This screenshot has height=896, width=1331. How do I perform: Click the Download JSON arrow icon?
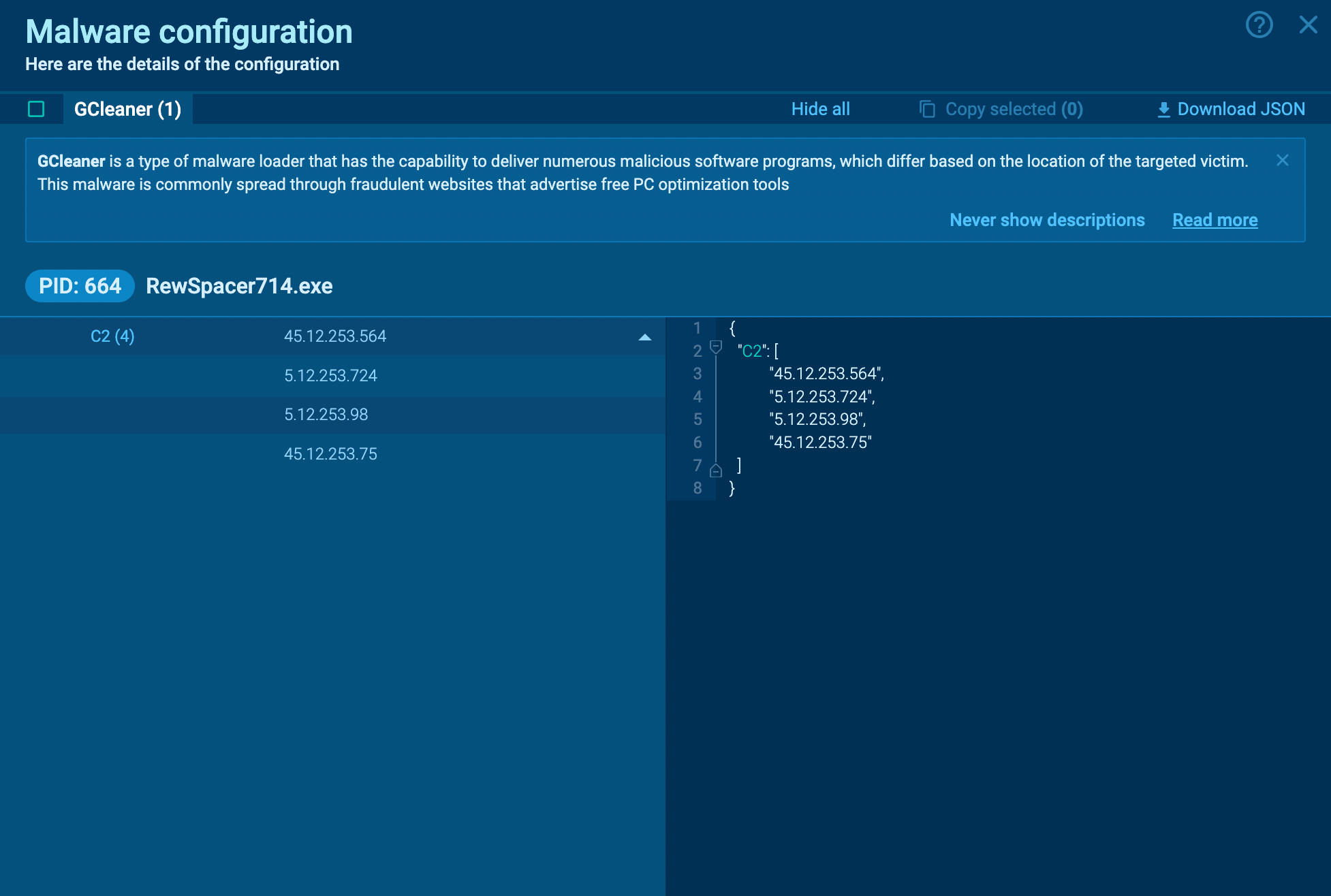coord(1163,110)
